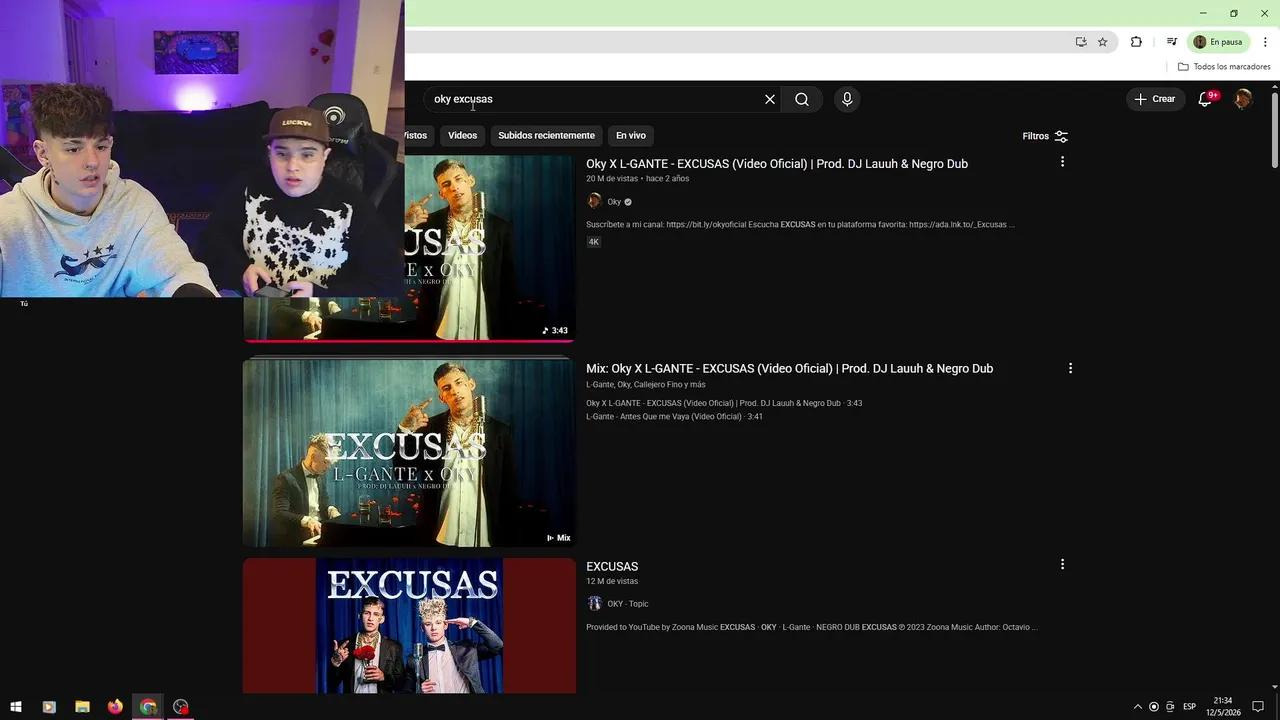Open the first EXCUSAS video thumbnail
The width and height of the screenshot is (1280, 720).
[x=490, y=248]
